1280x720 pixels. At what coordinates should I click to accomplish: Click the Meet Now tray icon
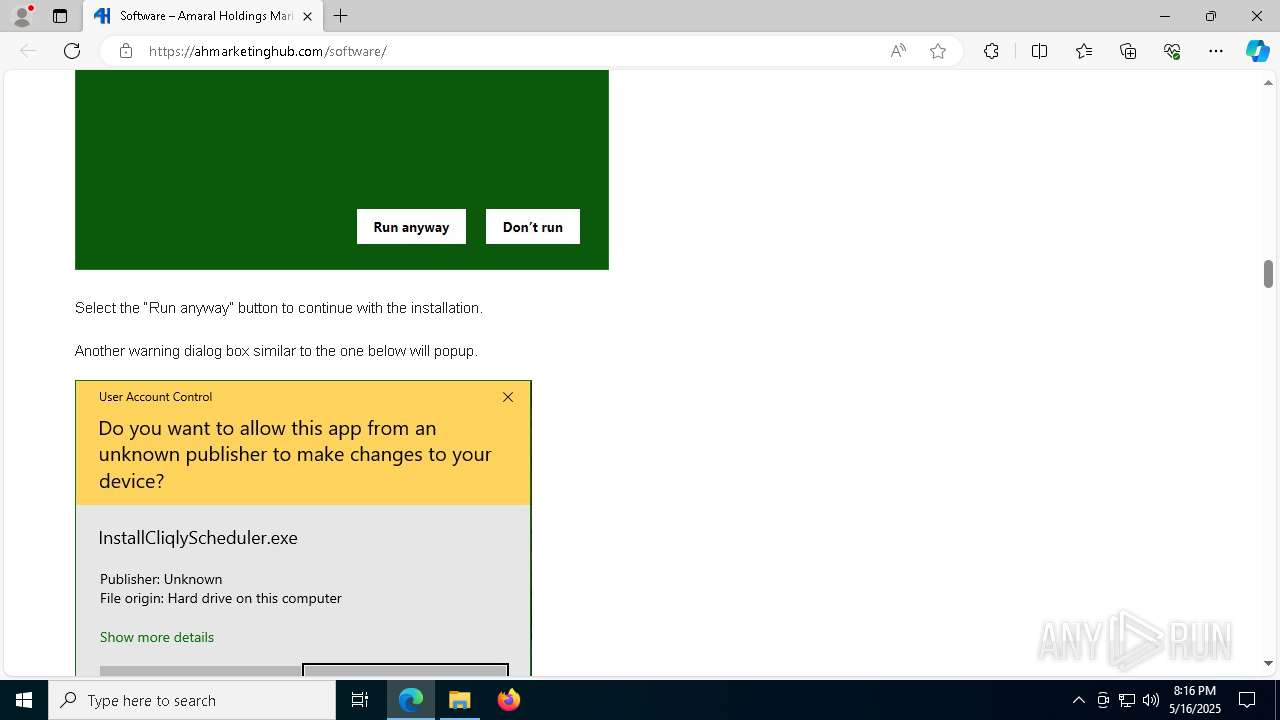1103,700
